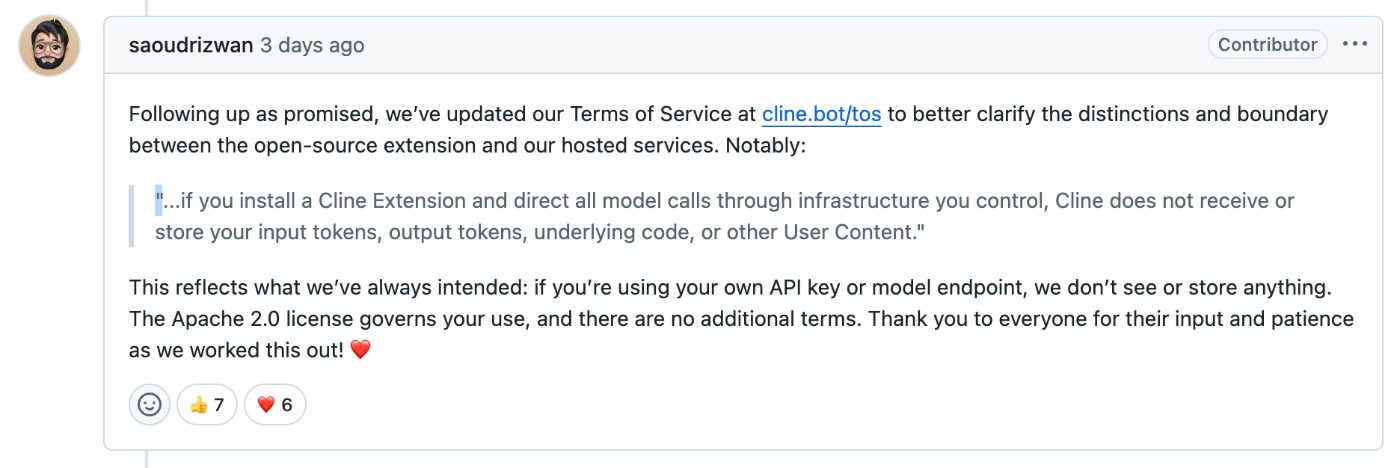Screen dimensions: 1400x468
Task: Toggle the thumbs-up reaction with 7 votes
Action: click(207, 405)
